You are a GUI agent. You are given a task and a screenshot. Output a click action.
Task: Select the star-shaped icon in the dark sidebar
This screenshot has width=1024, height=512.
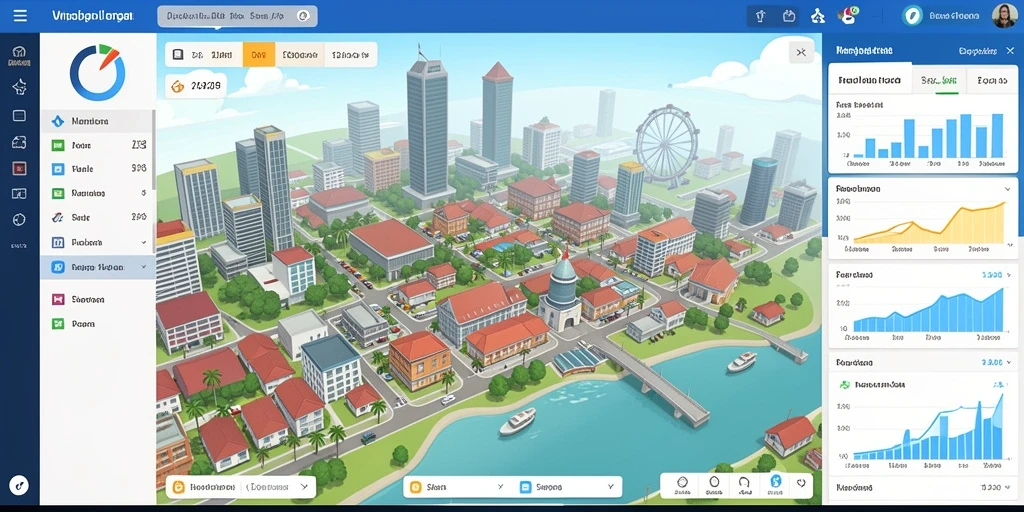point(19,86)
